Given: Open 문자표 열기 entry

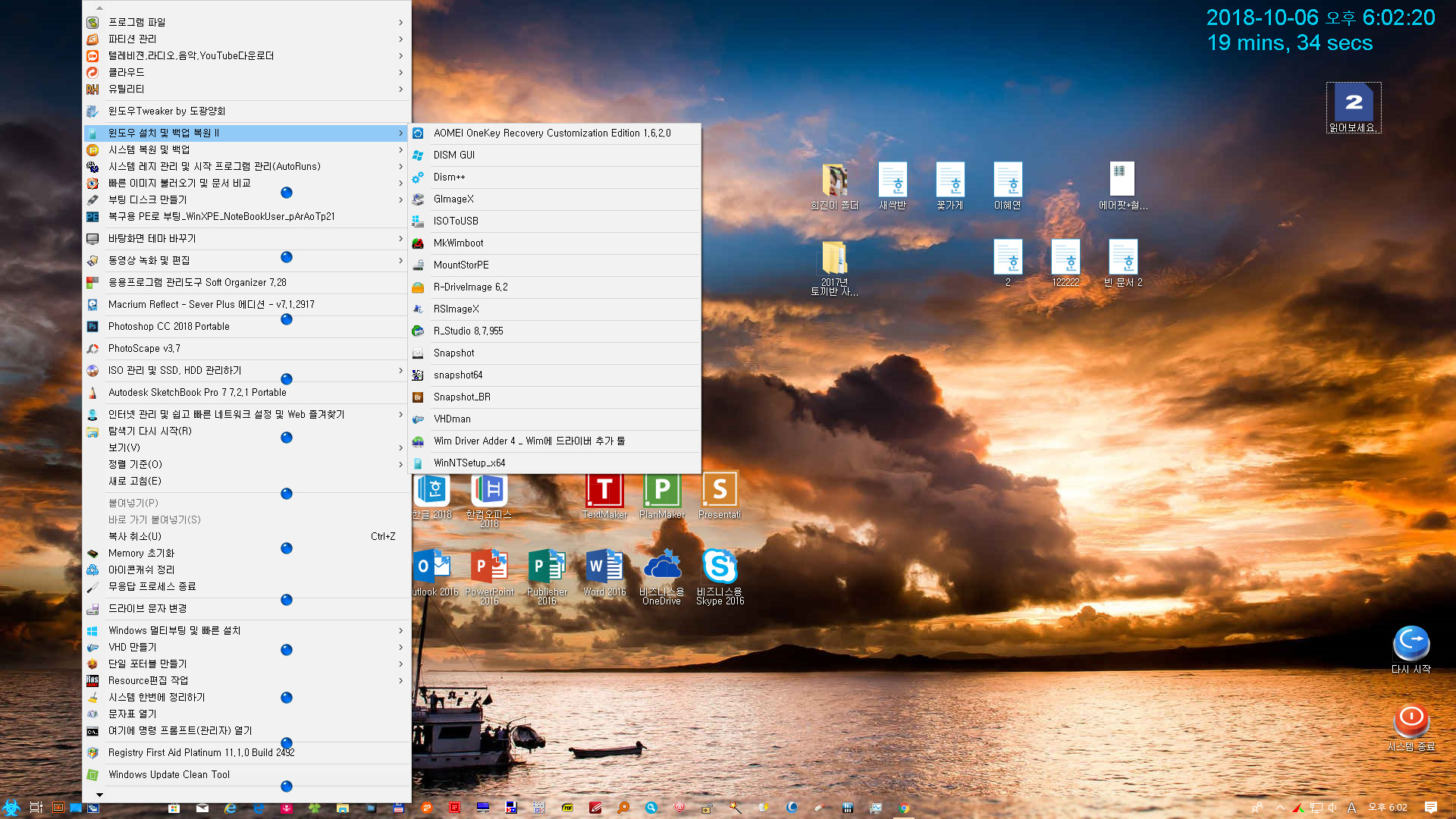Looking at the screenshot, I should [x=246, y=714].
